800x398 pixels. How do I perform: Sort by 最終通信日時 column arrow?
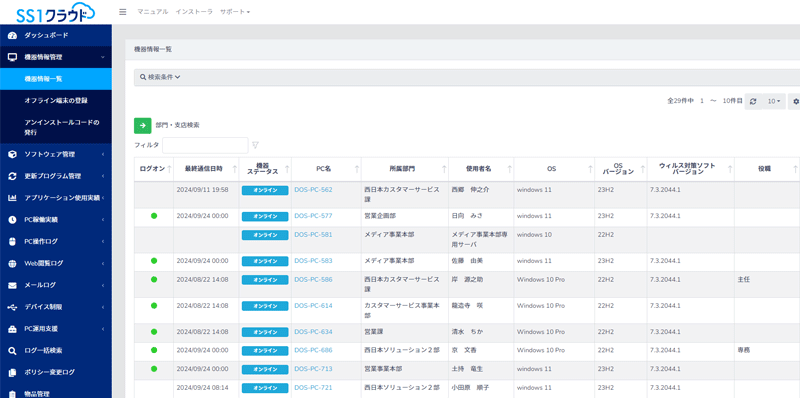pyautogui.click(x=235, y=169)
